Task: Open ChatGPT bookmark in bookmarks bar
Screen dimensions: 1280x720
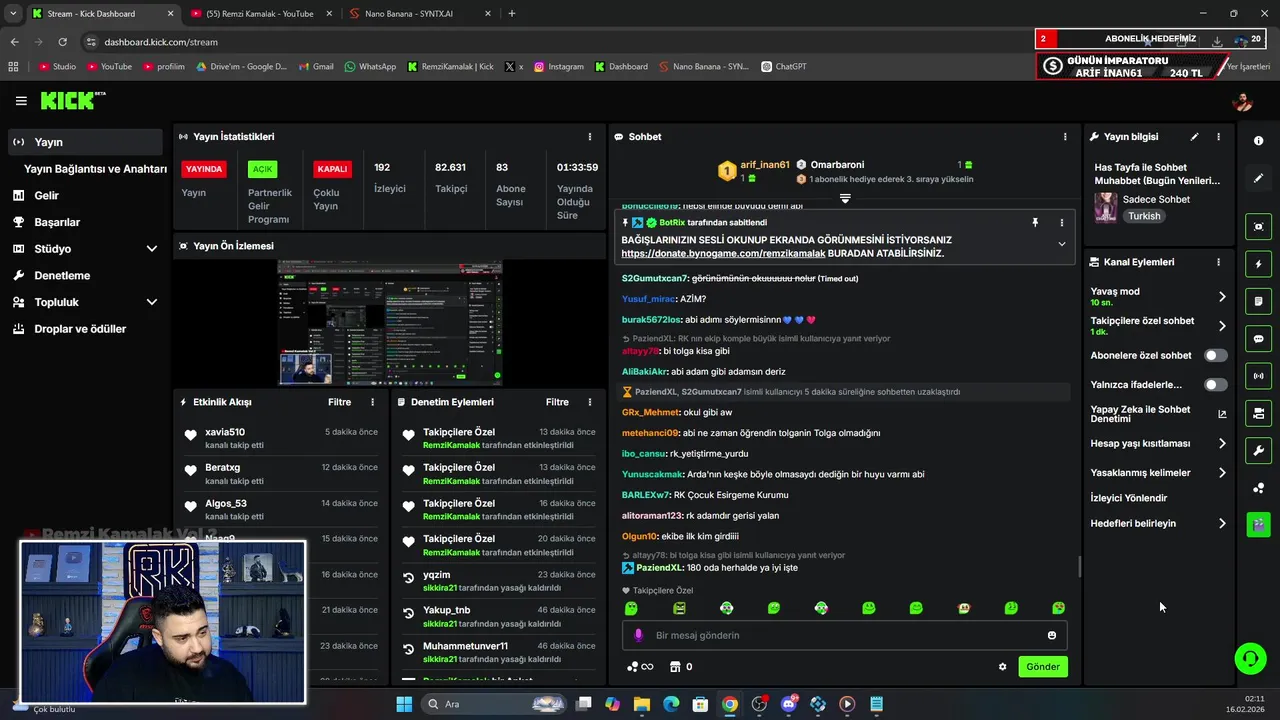Action: click(x=783, y=66)
